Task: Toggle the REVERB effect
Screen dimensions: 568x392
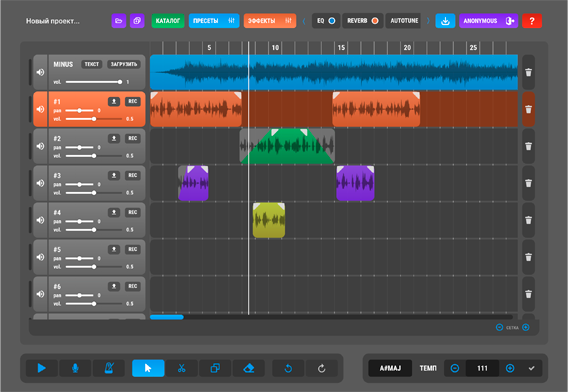Action: pyautogui.click(x=362, y=21)
